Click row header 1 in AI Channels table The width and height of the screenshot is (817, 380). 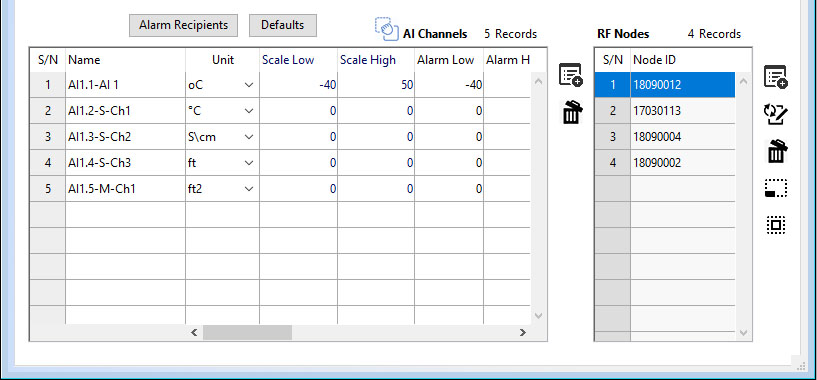click(x=48, y=84)
